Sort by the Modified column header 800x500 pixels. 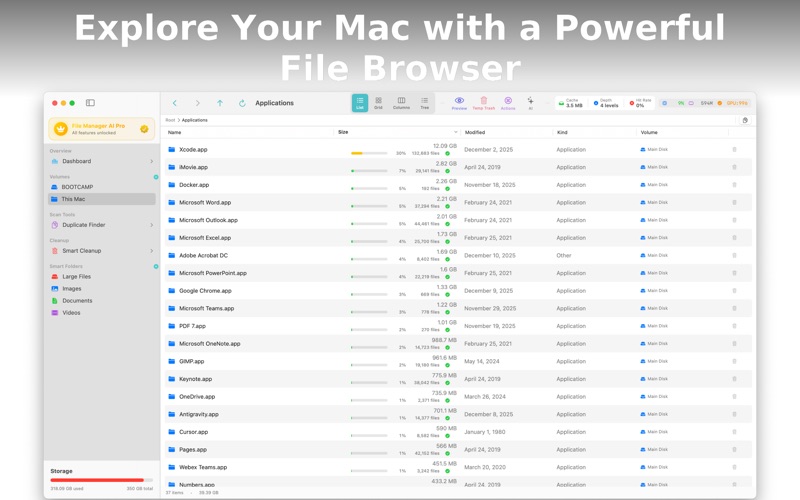(x=474, y=132)
